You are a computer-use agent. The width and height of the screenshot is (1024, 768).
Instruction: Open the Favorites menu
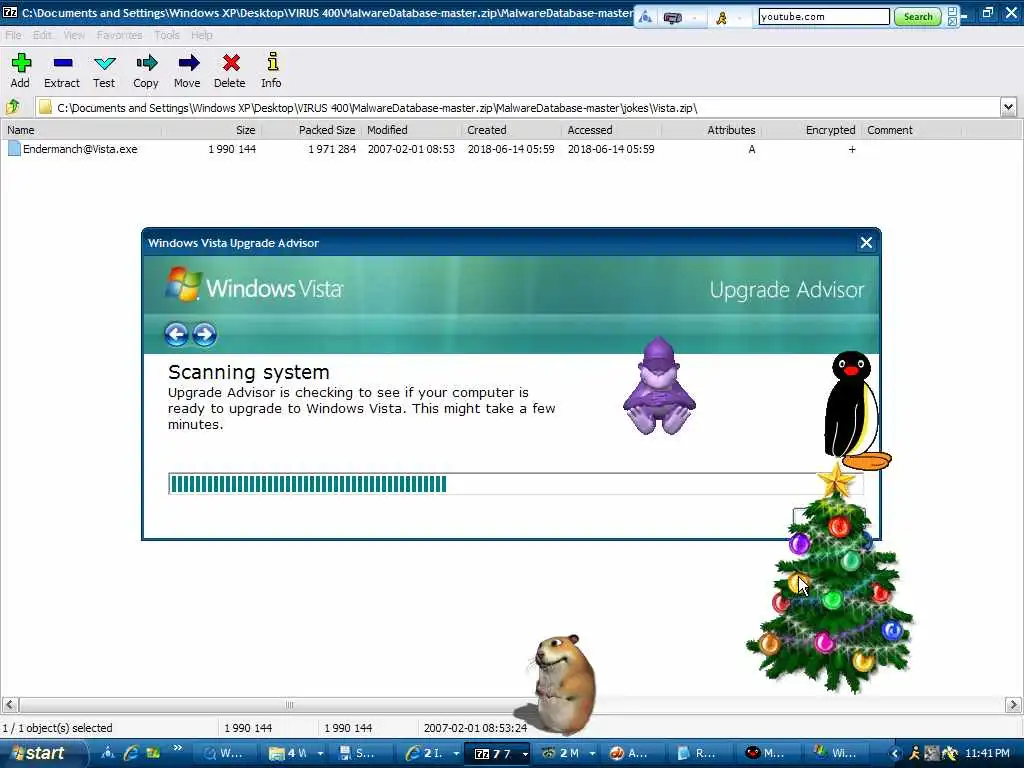[120, 35]
